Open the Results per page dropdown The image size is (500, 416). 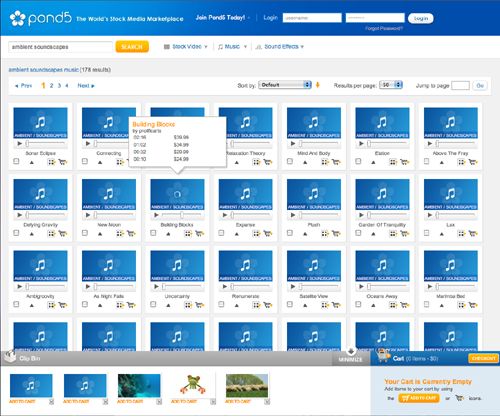(x=391, y=85)
